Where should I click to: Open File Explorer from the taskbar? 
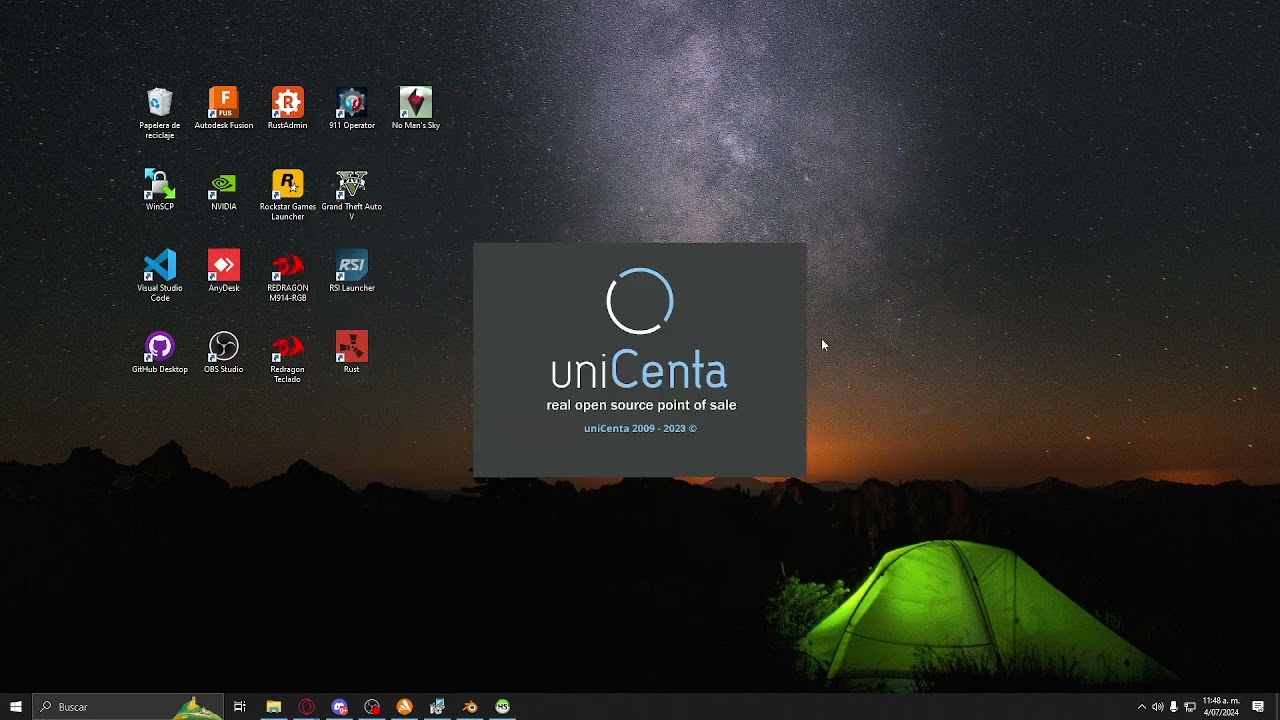pyautogui.click(x=273, y=707)
